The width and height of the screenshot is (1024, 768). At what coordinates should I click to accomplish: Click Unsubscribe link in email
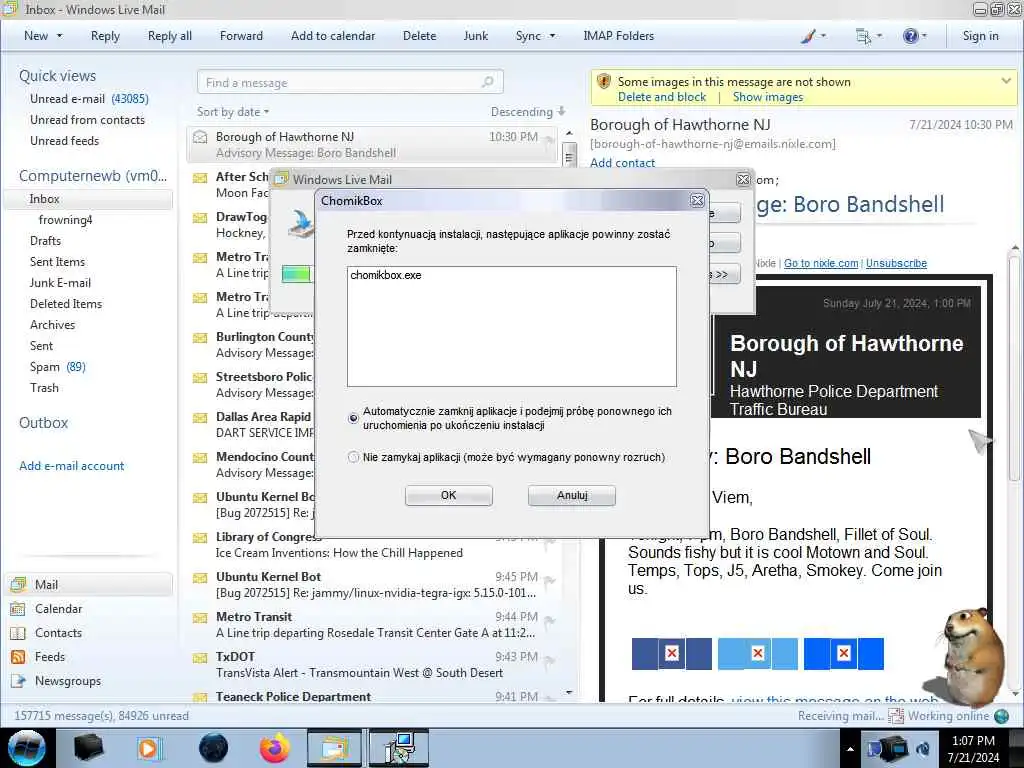[x=896, y=263]
